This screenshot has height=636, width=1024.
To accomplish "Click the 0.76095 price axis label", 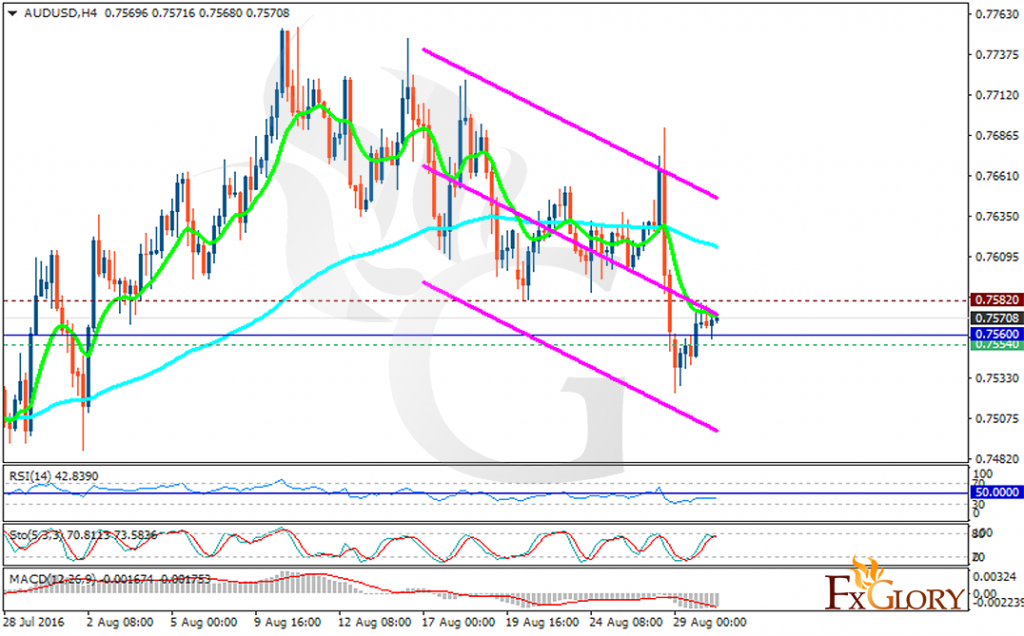I will point(997,257).
